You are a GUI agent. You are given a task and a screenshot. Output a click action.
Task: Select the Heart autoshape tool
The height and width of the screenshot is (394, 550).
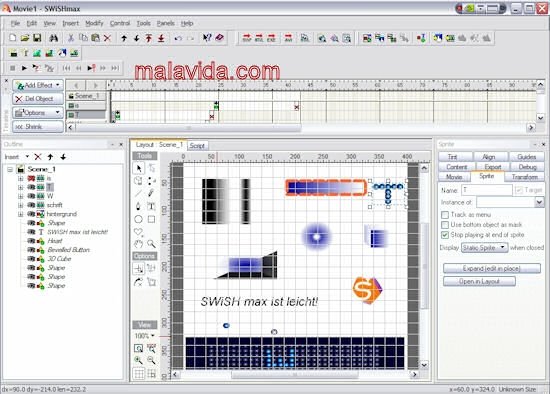point(139,232)
